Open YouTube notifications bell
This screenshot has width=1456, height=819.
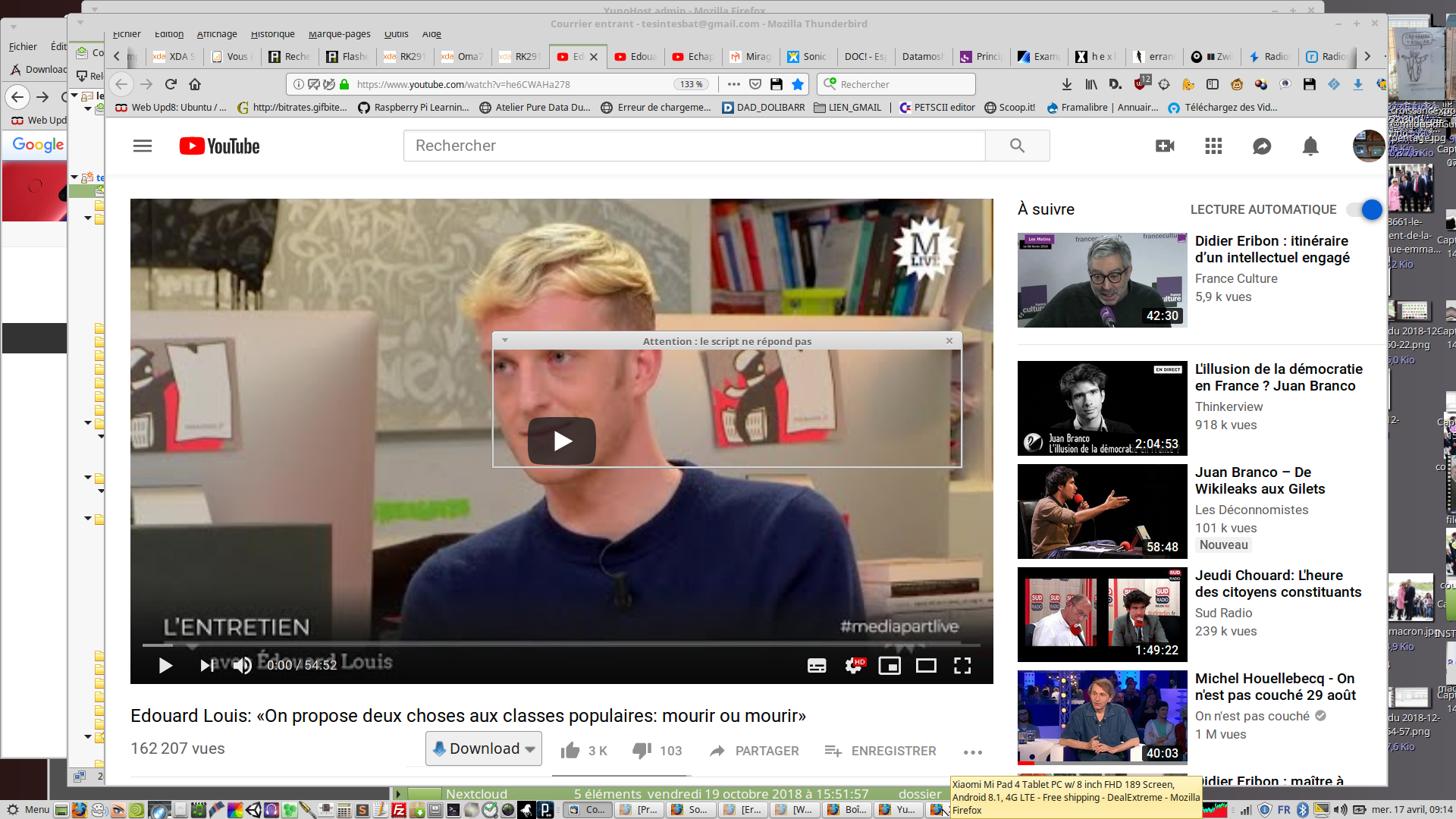(x=1310, y=146)
